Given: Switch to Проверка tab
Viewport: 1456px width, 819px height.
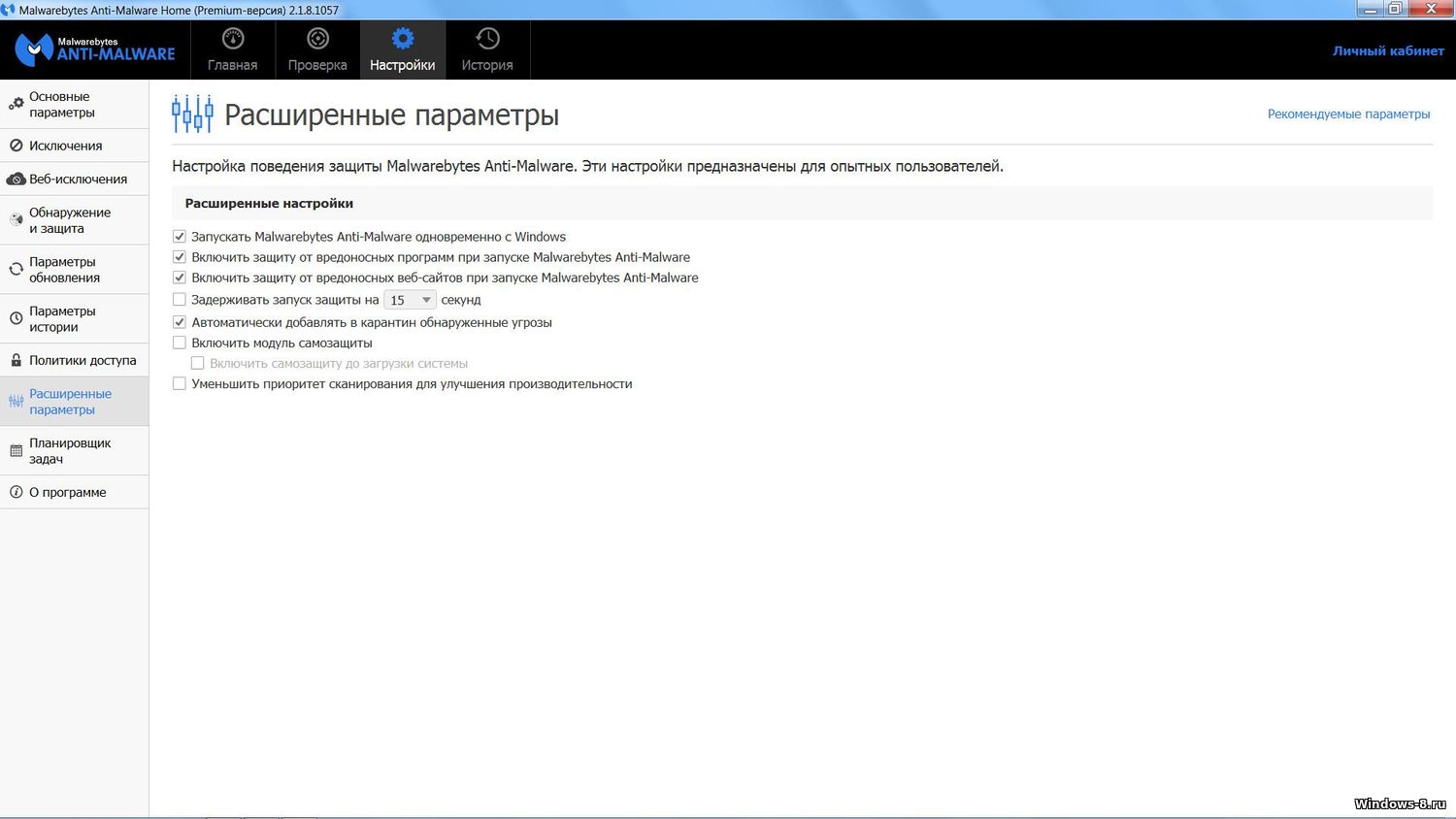Looking at the screenshot, I should pos(317,49).
